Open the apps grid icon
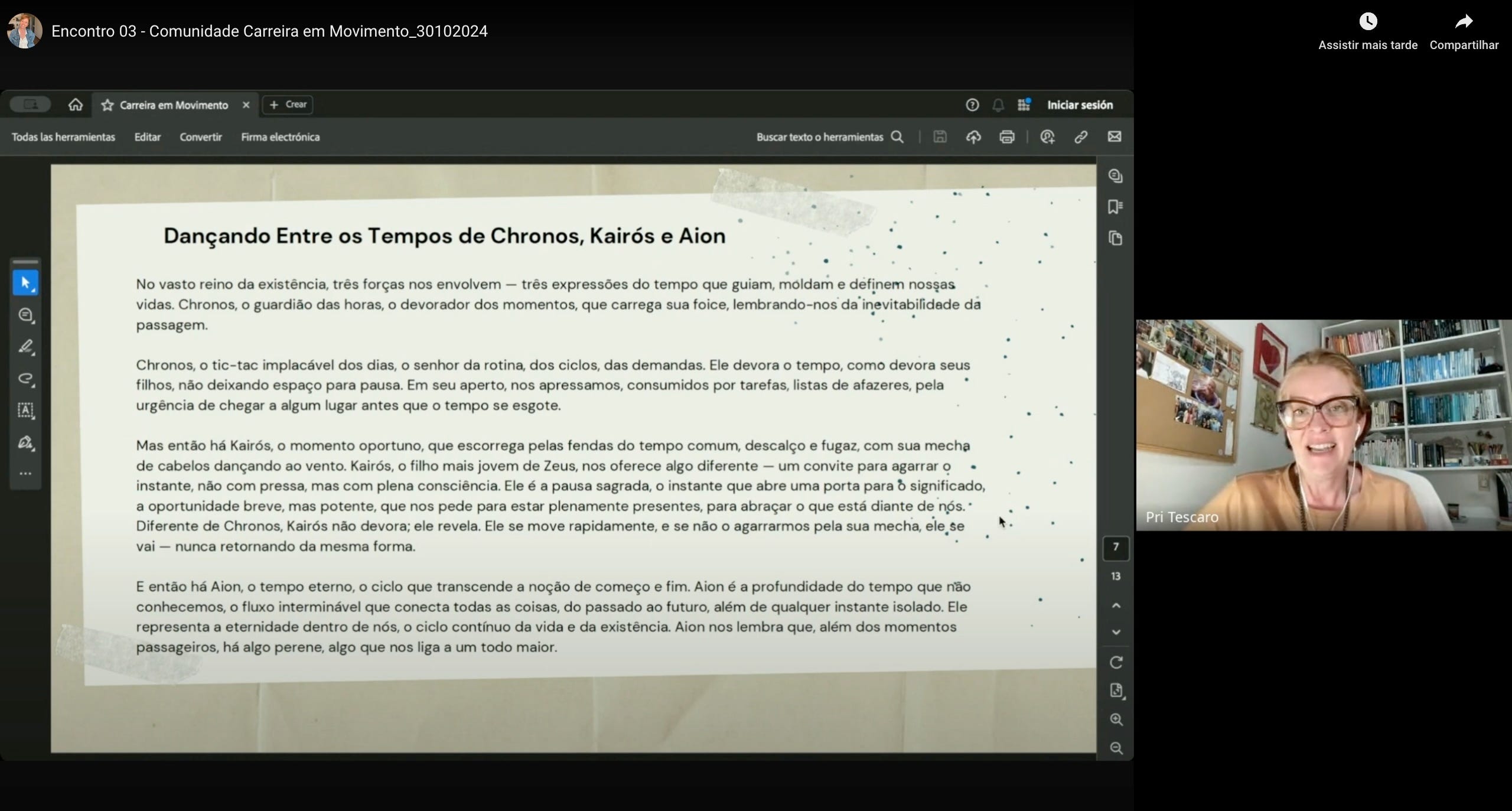Screen dimensions: 1512x811 coord(1024,105)
